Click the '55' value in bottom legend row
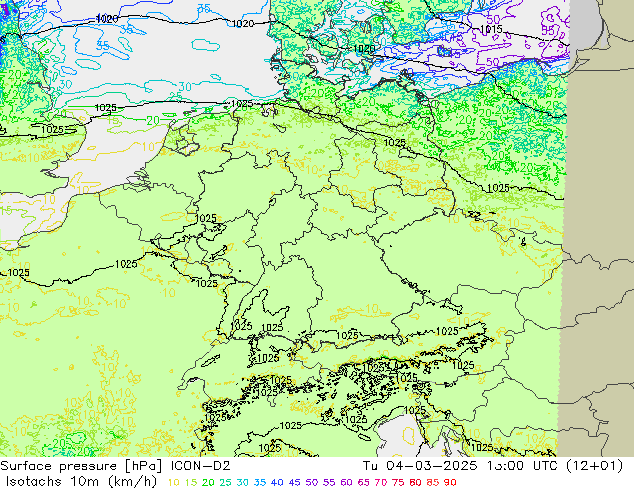The width and height of the screenshot is (634, 490). (329, 482)
